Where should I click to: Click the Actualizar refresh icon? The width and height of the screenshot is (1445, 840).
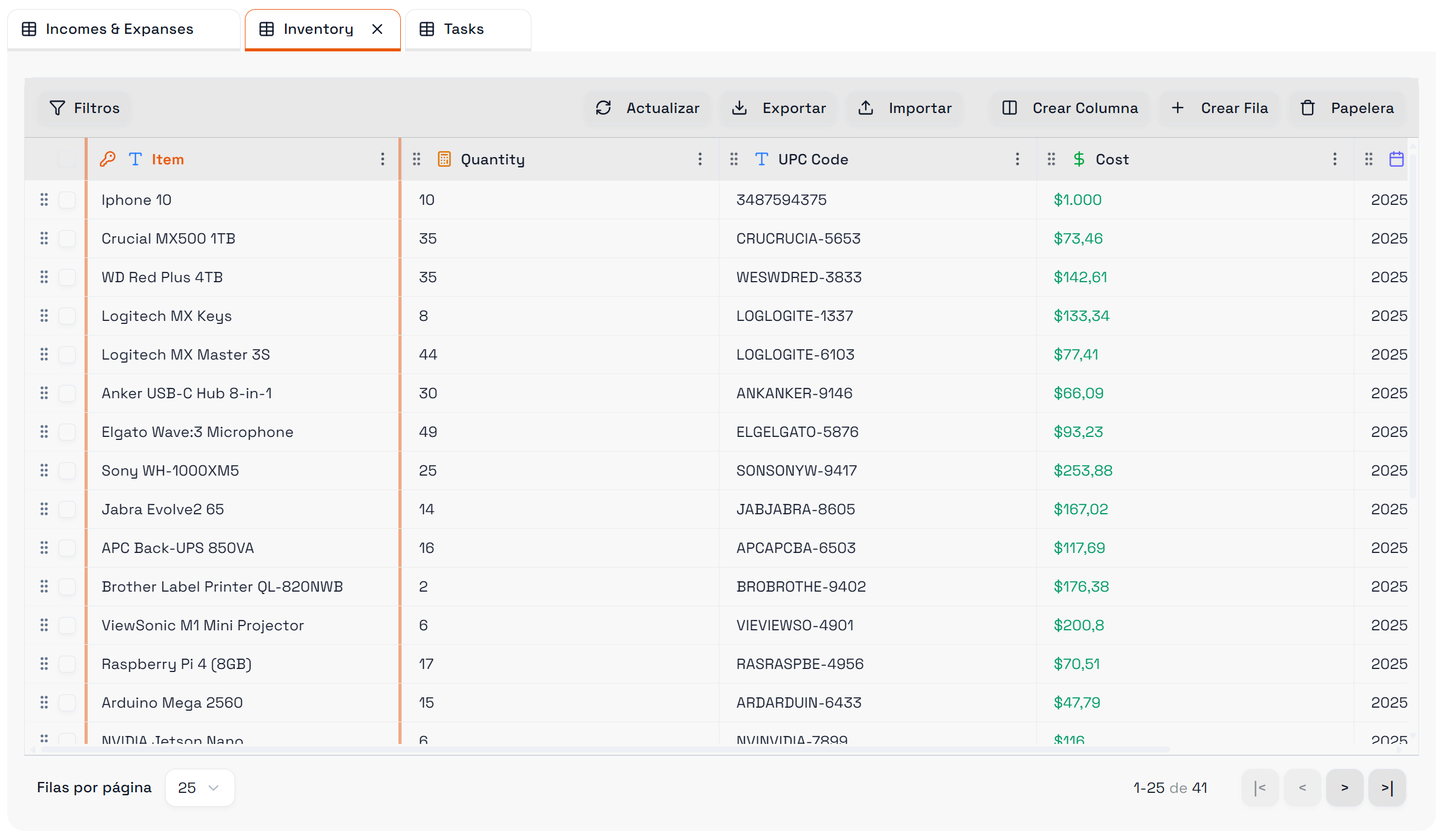click(x=603, y=108)
